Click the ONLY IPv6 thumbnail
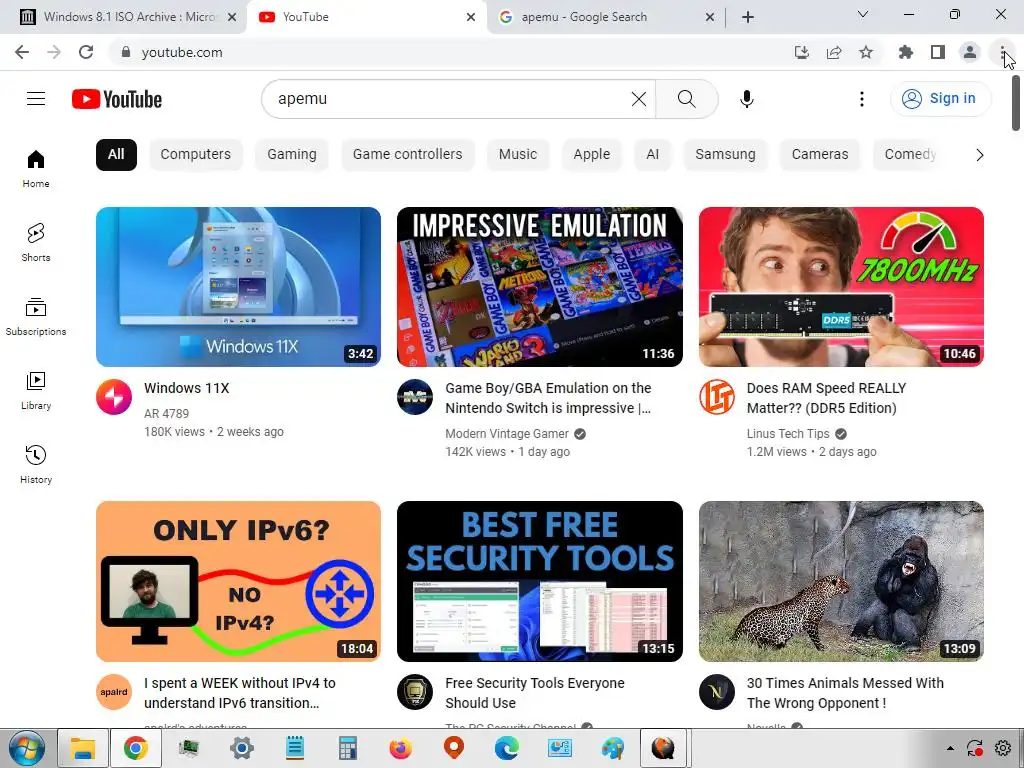Viewport: 1024px width, 768px height. click(238, 581)
